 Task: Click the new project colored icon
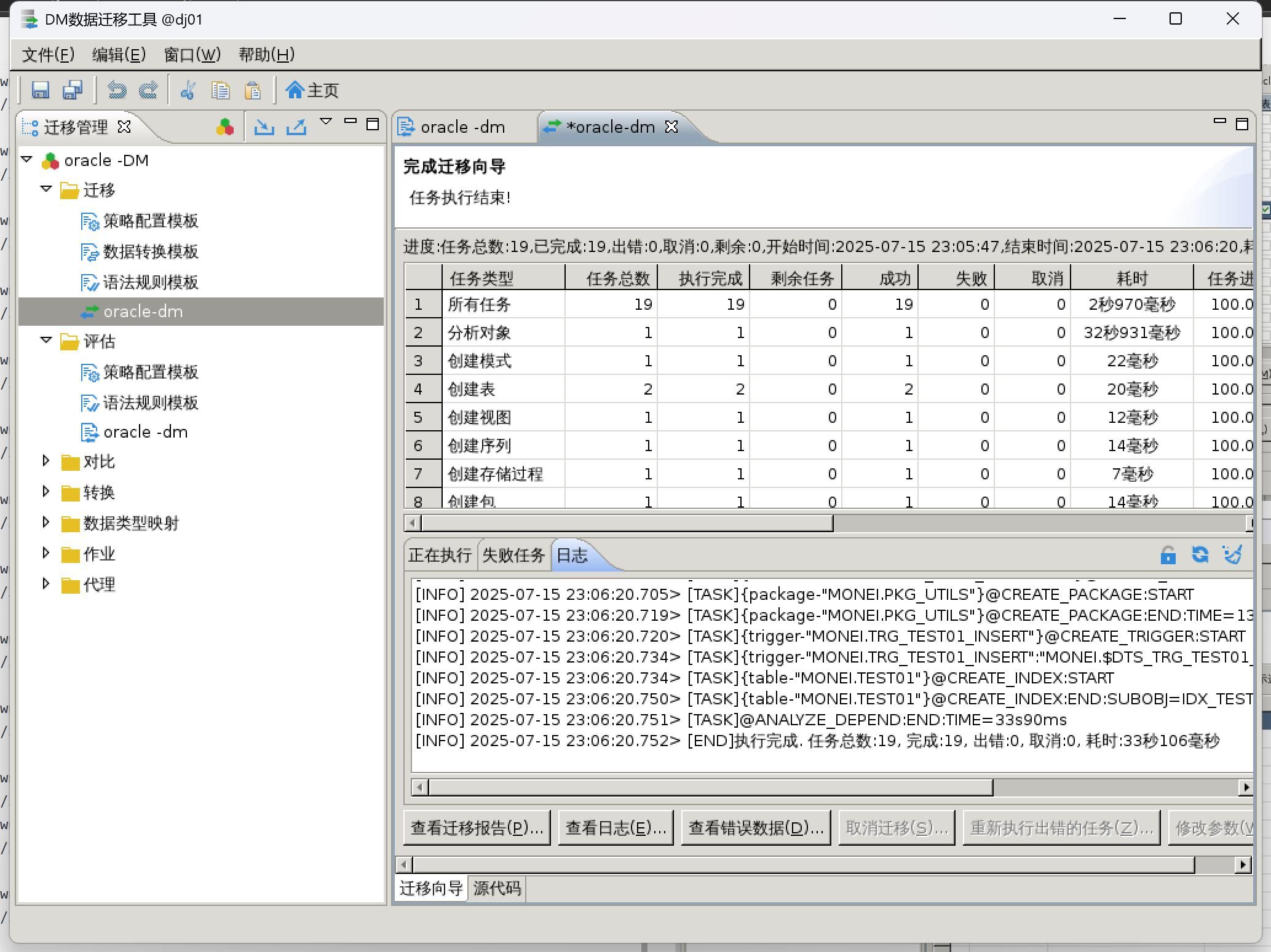tap(225, 127)
